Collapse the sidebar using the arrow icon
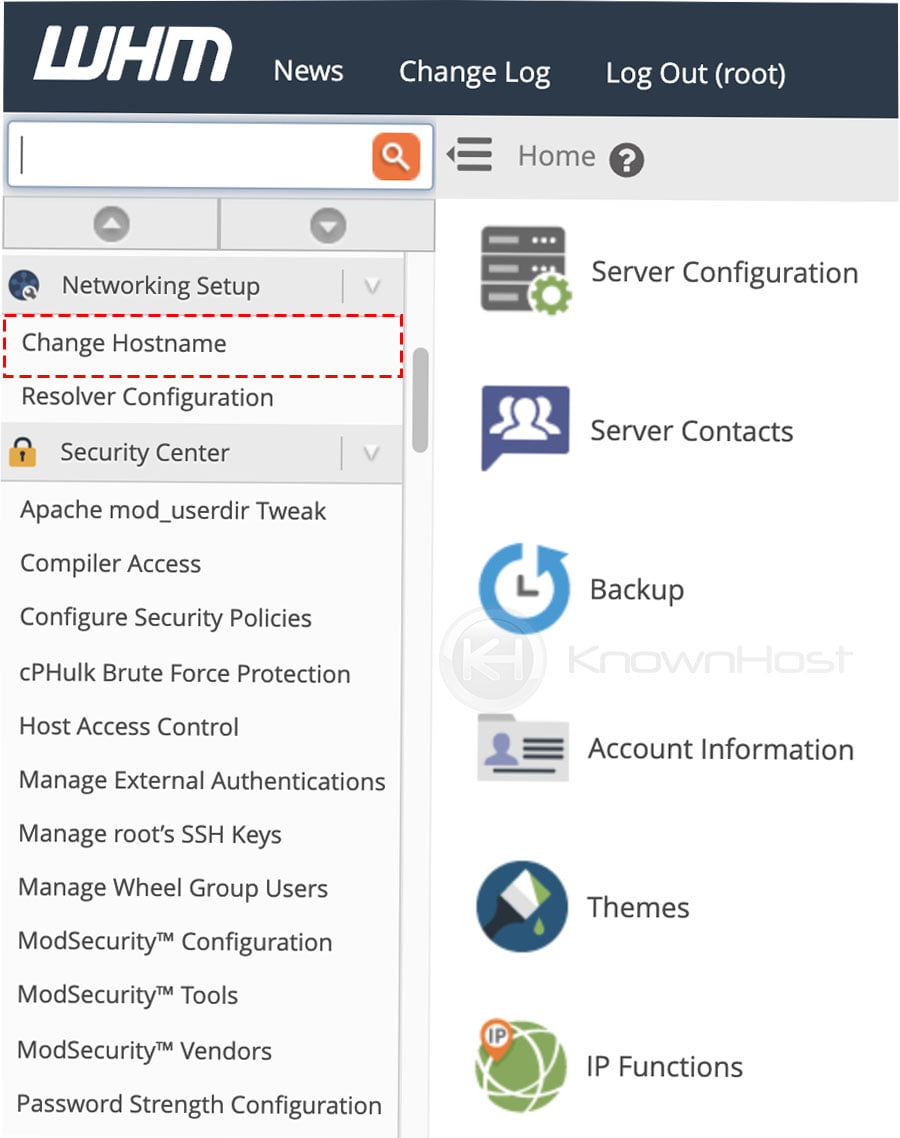 pyautogui.click(x=469, y=155)
